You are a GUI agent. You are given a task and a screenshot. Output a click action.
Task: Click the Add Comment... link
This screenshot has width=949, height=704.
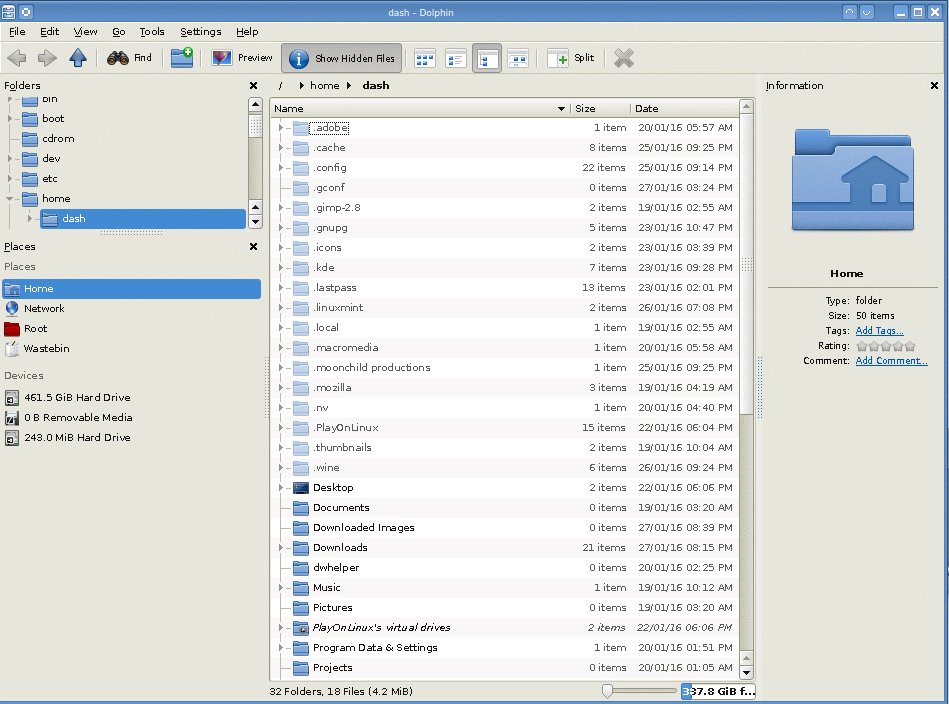pyautogui.click(x=891, y=361)
